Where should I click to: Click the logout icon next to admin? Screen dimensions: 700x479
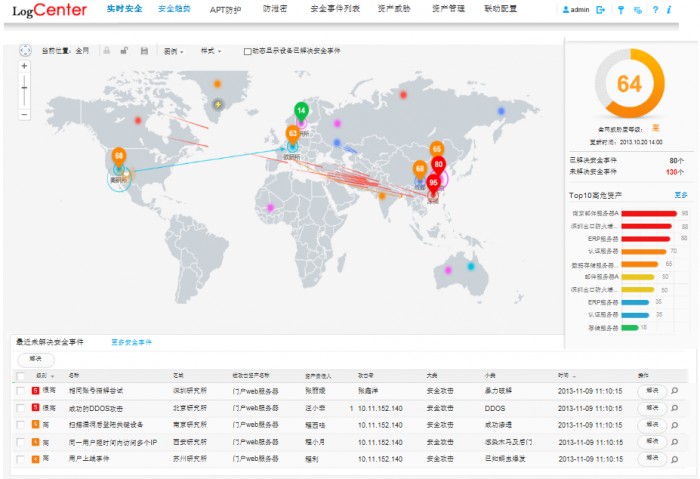coord(600,9)
